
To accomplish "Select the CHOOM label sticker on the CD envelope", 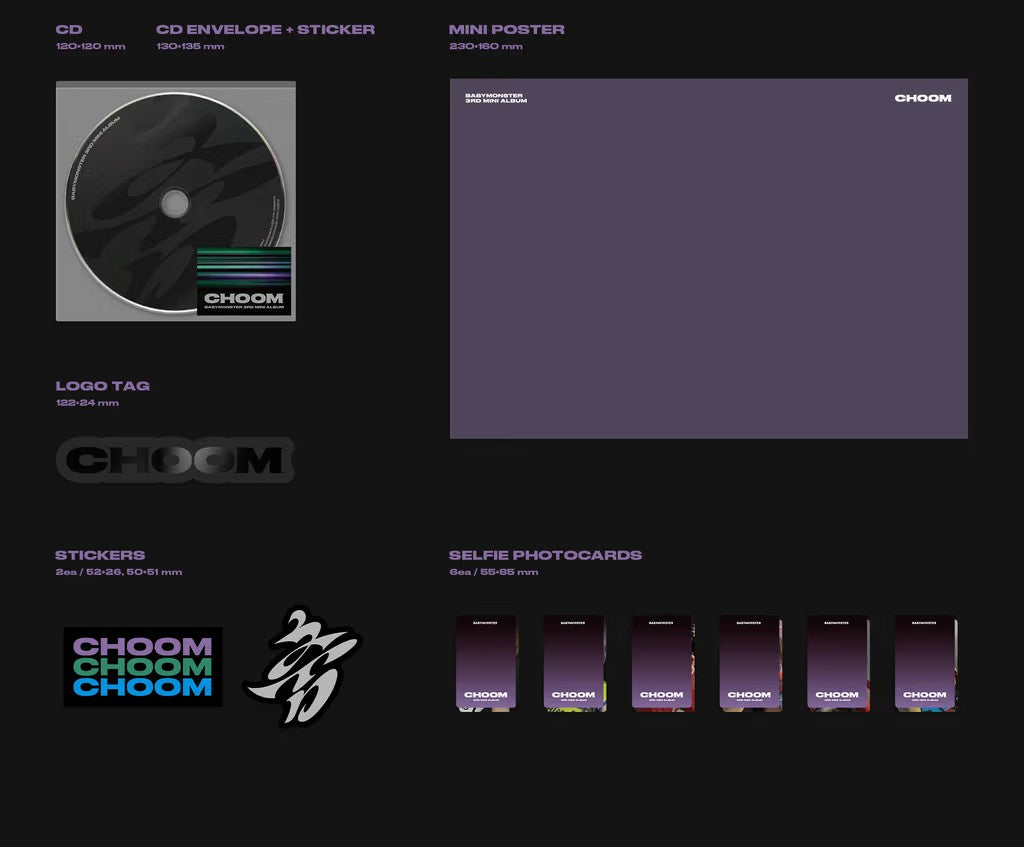I will coord(244,281).
